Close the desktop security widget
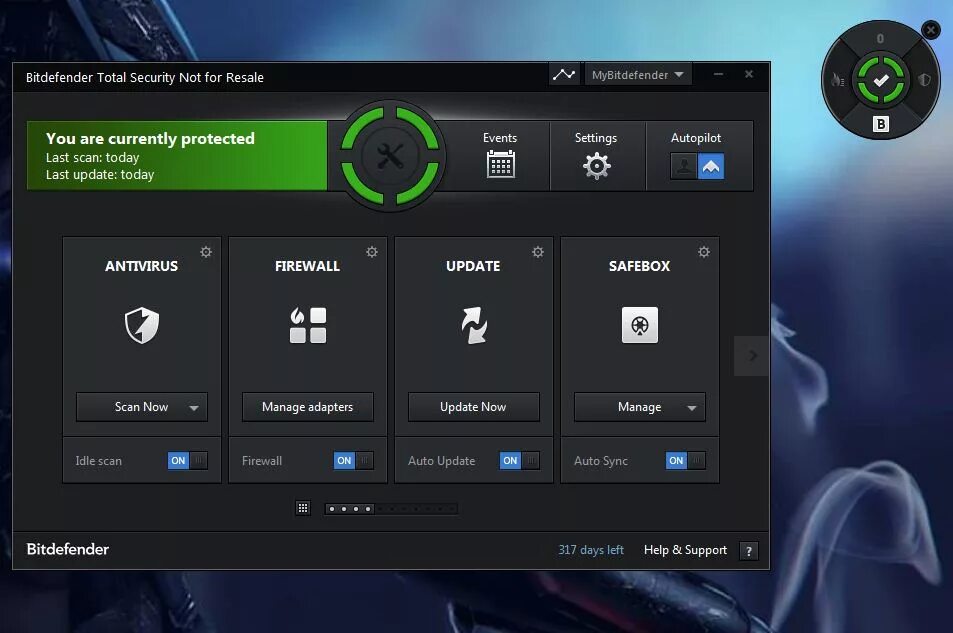The image size is (953, 633). [931, 29]
